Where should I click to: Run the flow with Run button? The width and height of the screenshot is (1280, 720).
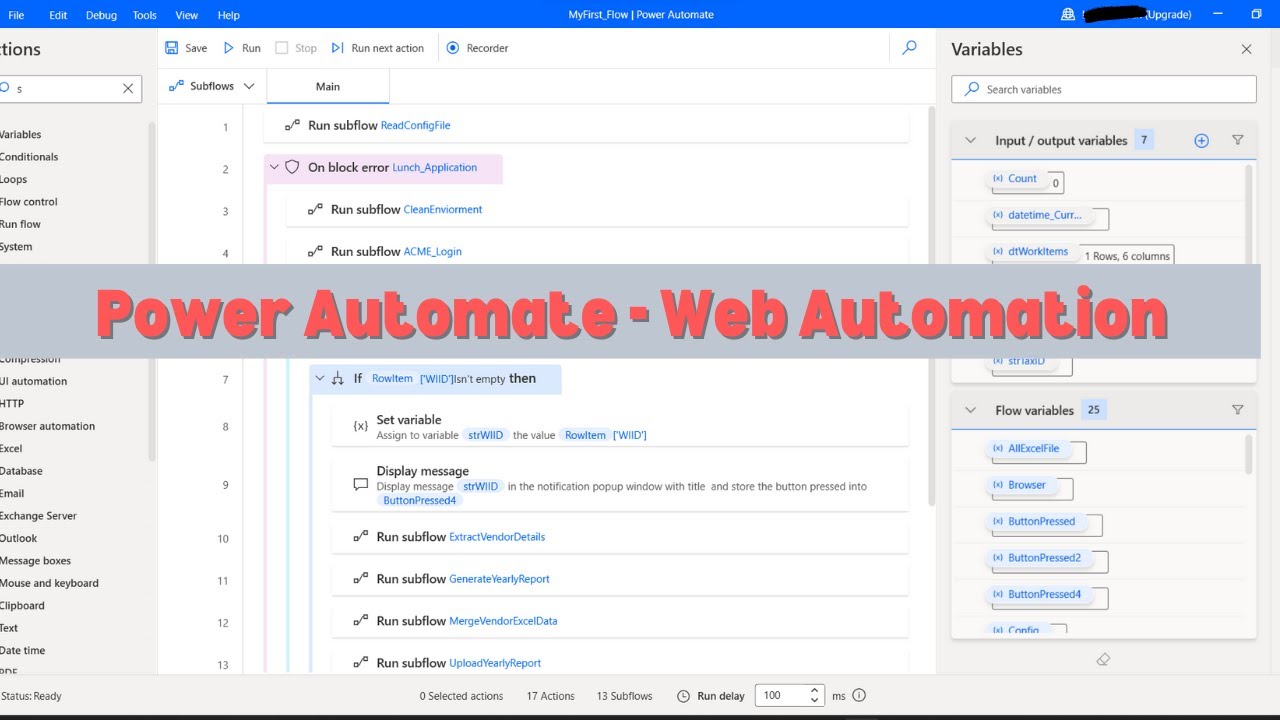[241, 48]
